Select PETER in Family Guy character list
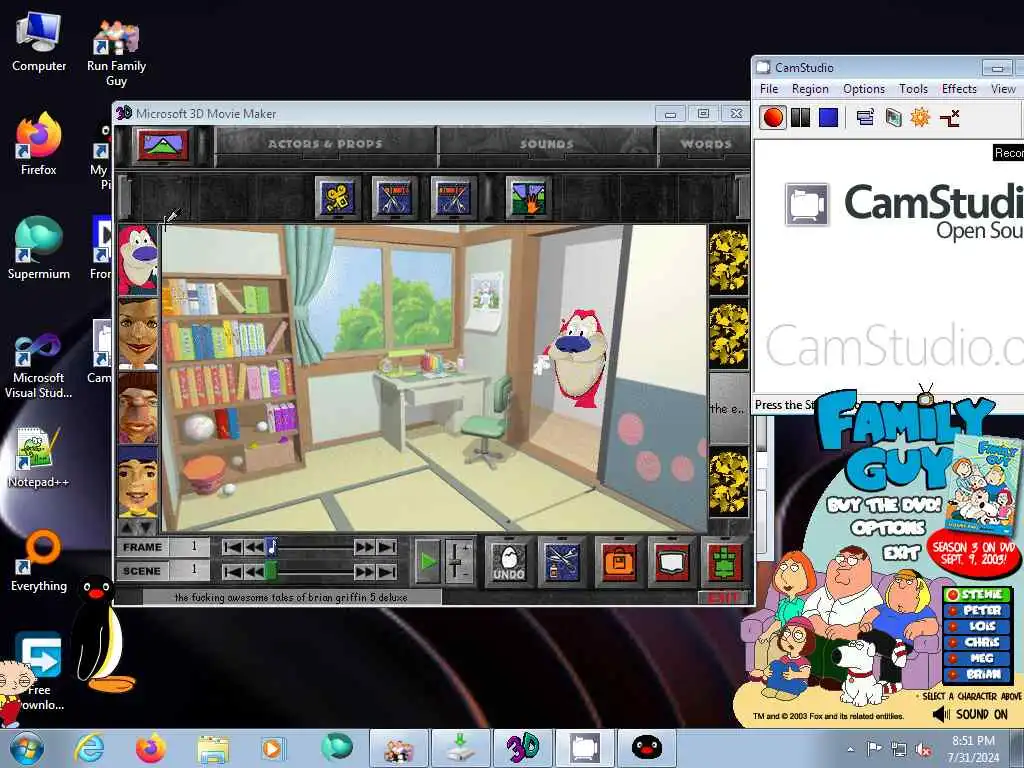1024x768 pixels. 978,610
